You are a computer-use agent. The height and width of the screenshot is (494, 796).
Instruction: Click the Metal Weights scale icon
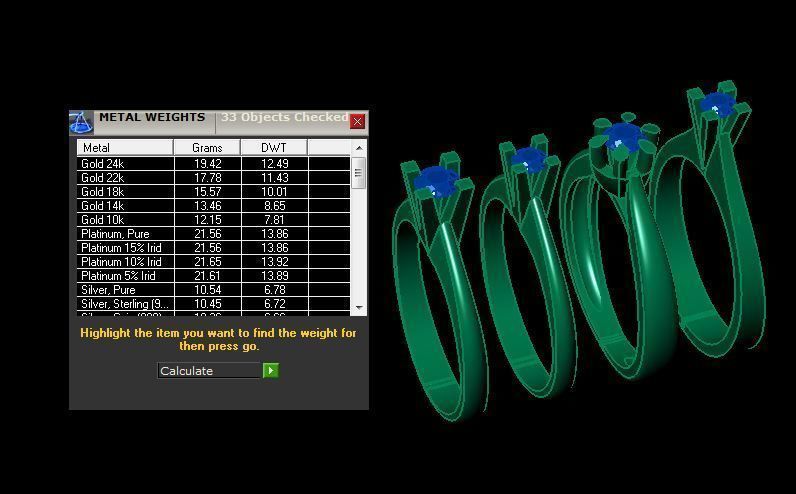[81, 122]
